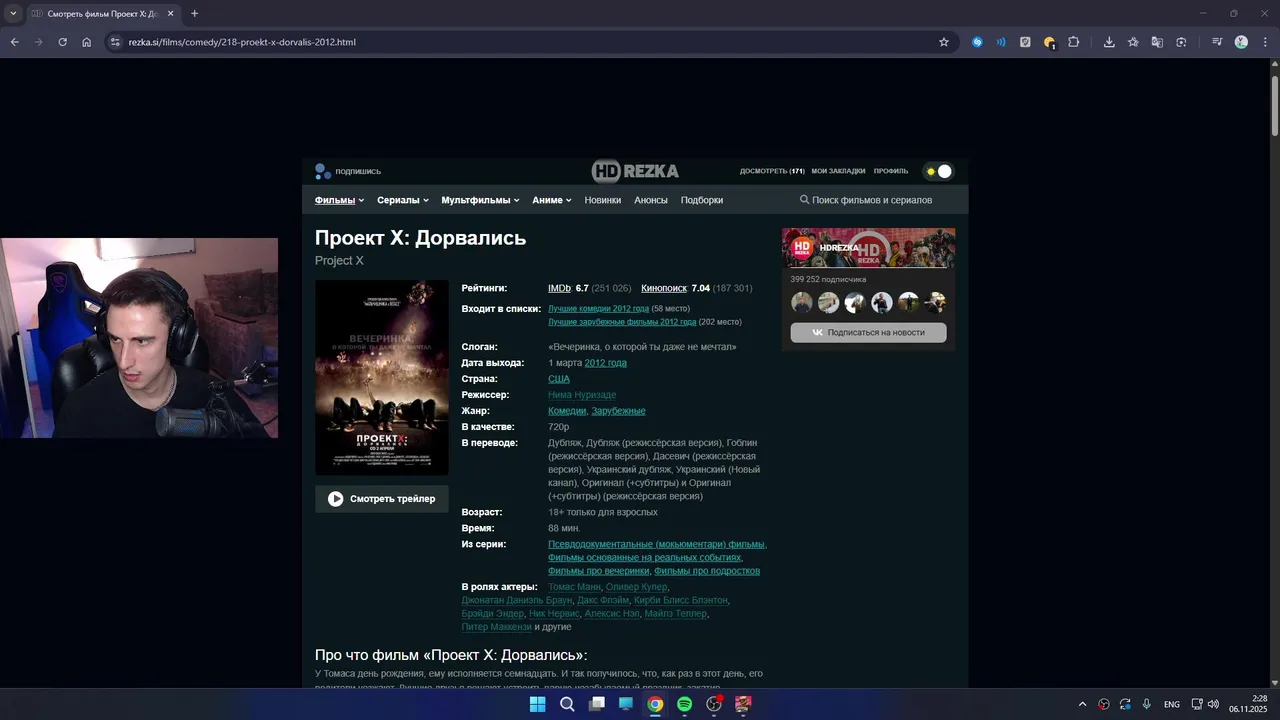The height and width of the screenshot is (720, 1280).
Task: Open Лучшие комедии 2012 года list
Action: point(598,309)
